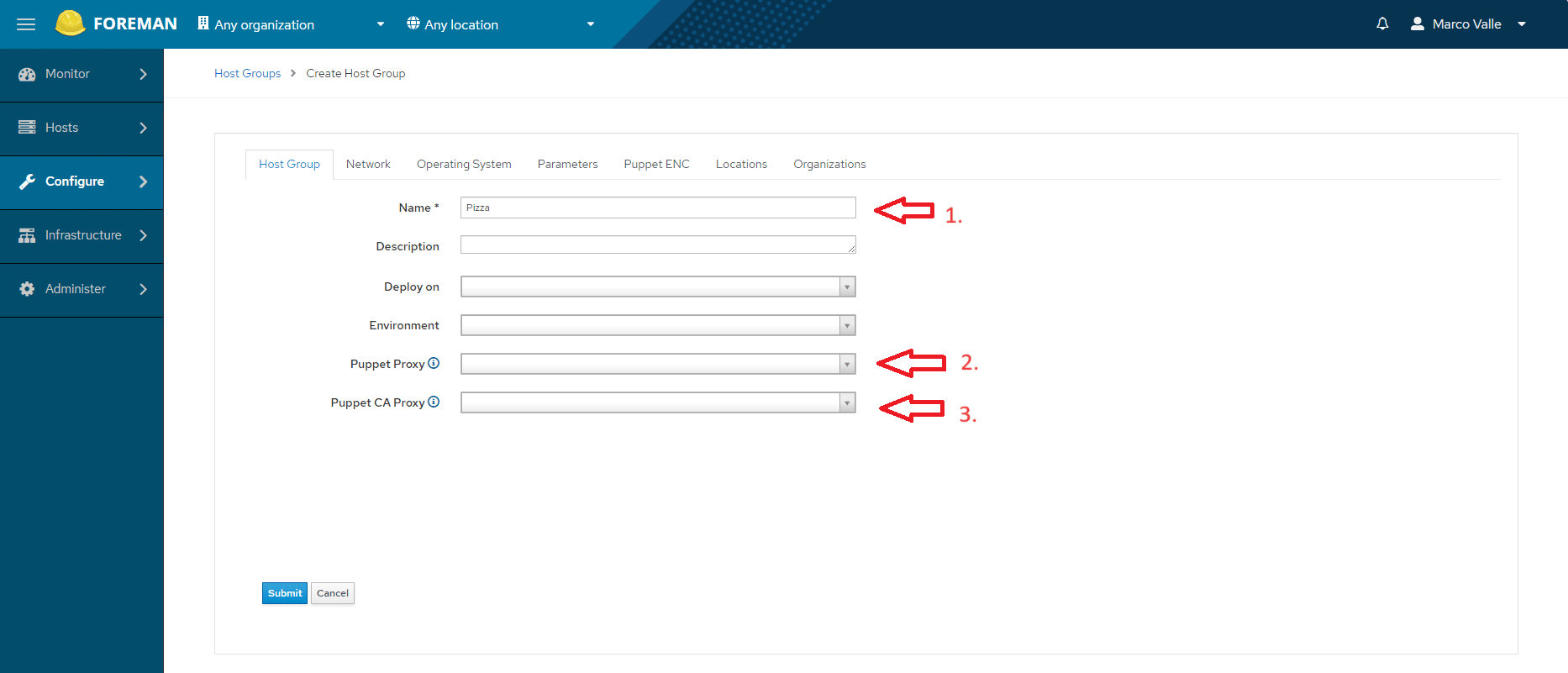The image size is (1568, 673).
Task: Show Puppet CA Proxy info icon
Action: tap(434, 402)
